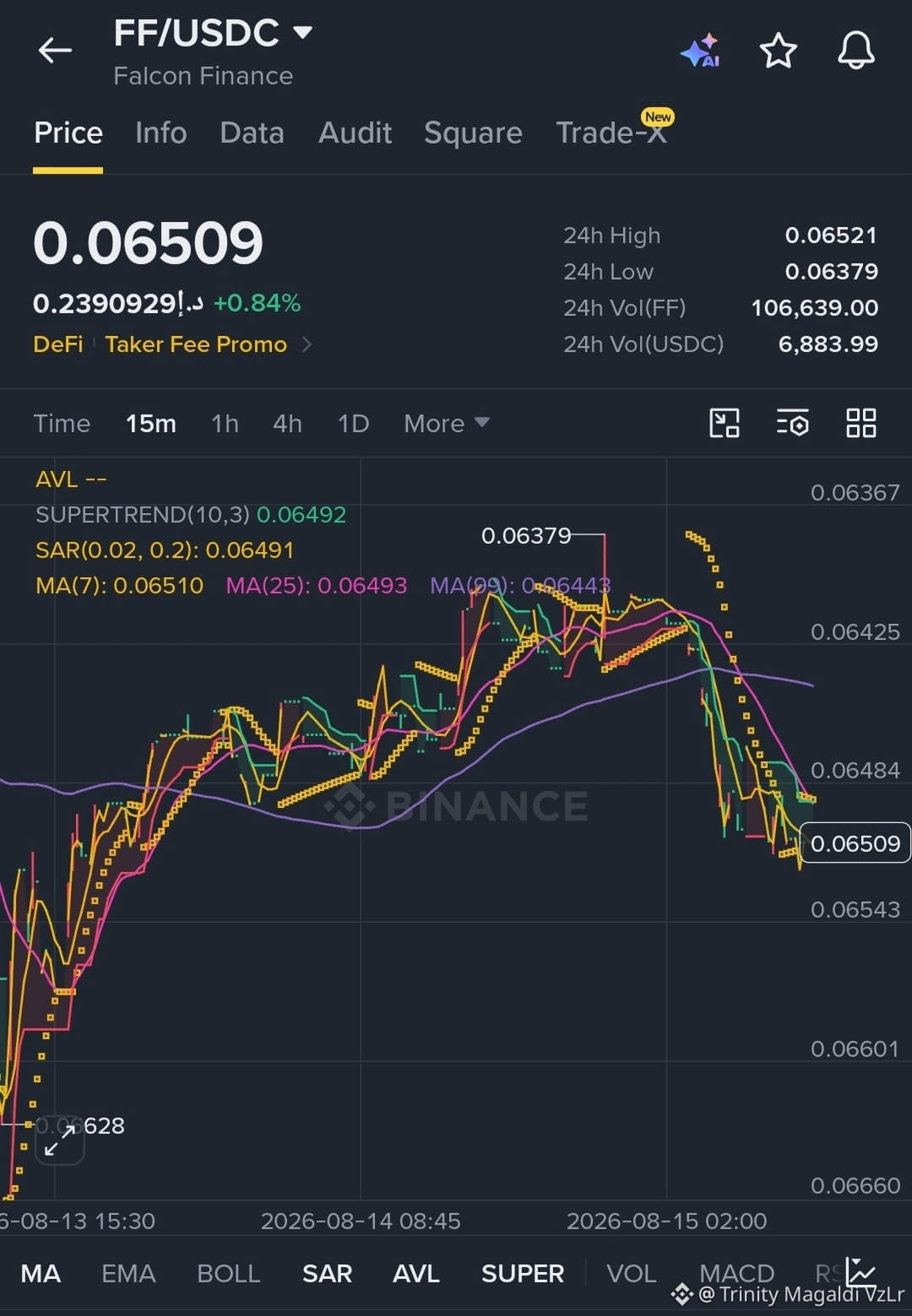Image resolution: width=912 pixels, height=1316 pixels.
Task: Click the 2026-08-14 08:45 time axis label
Action: pos(361,1221)
